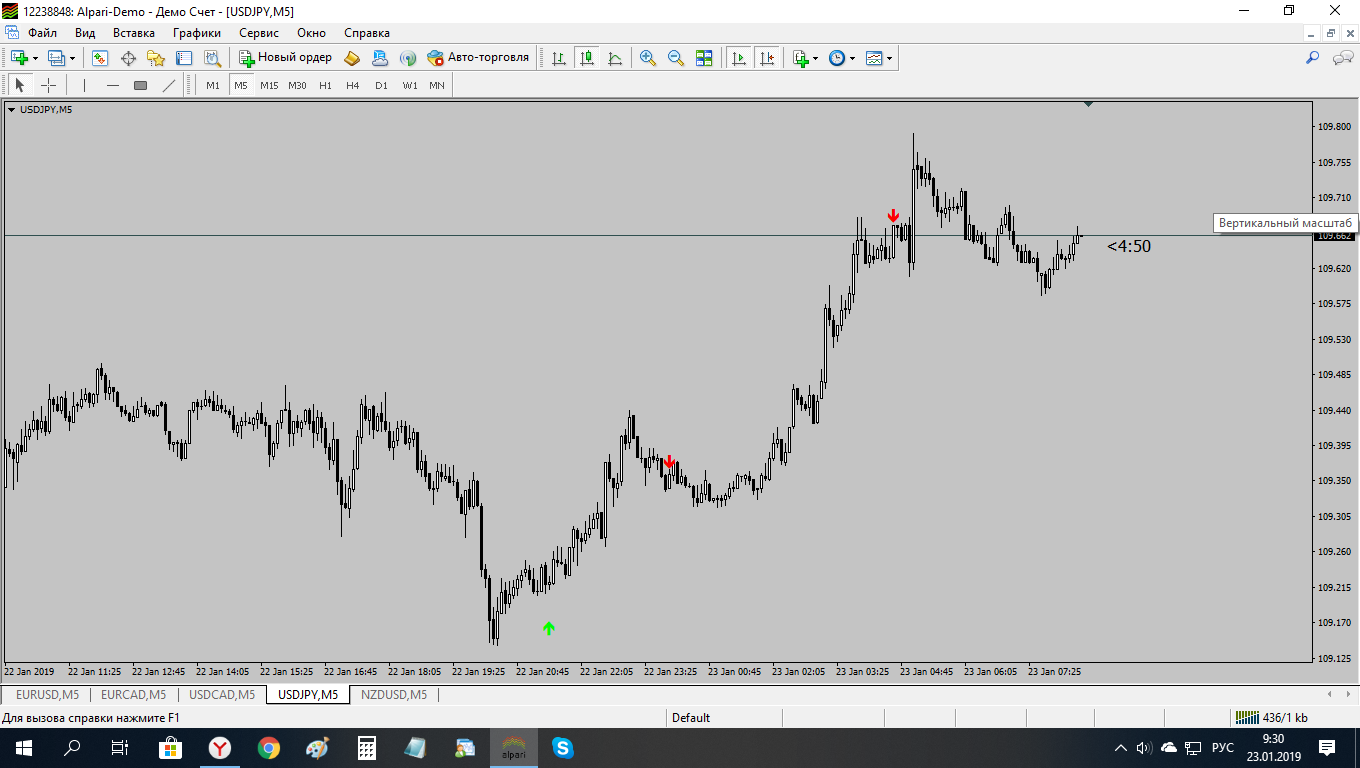Open the Strategy Tester magnifier icon
The width and height of the screenshot is (1360, 768).
coord(212,58)
